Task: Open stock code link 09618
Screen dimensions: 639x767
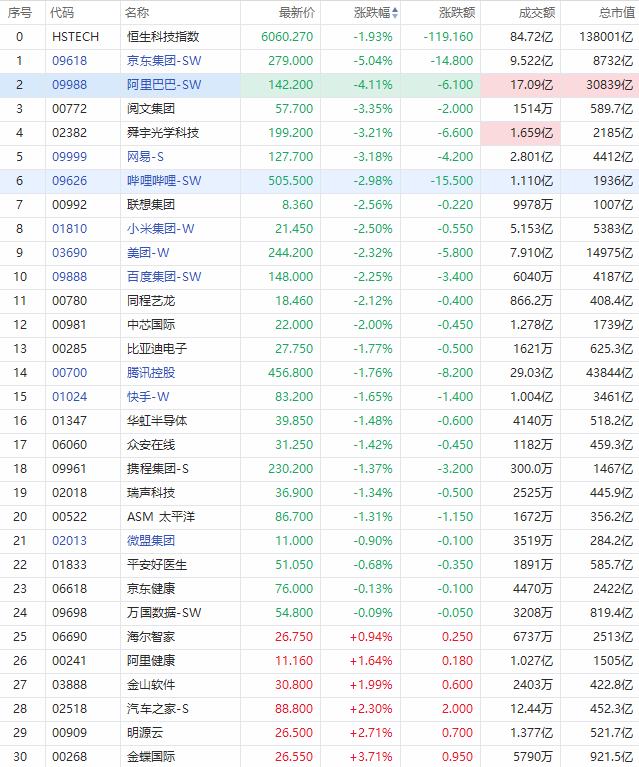Action: coord(69,61)
